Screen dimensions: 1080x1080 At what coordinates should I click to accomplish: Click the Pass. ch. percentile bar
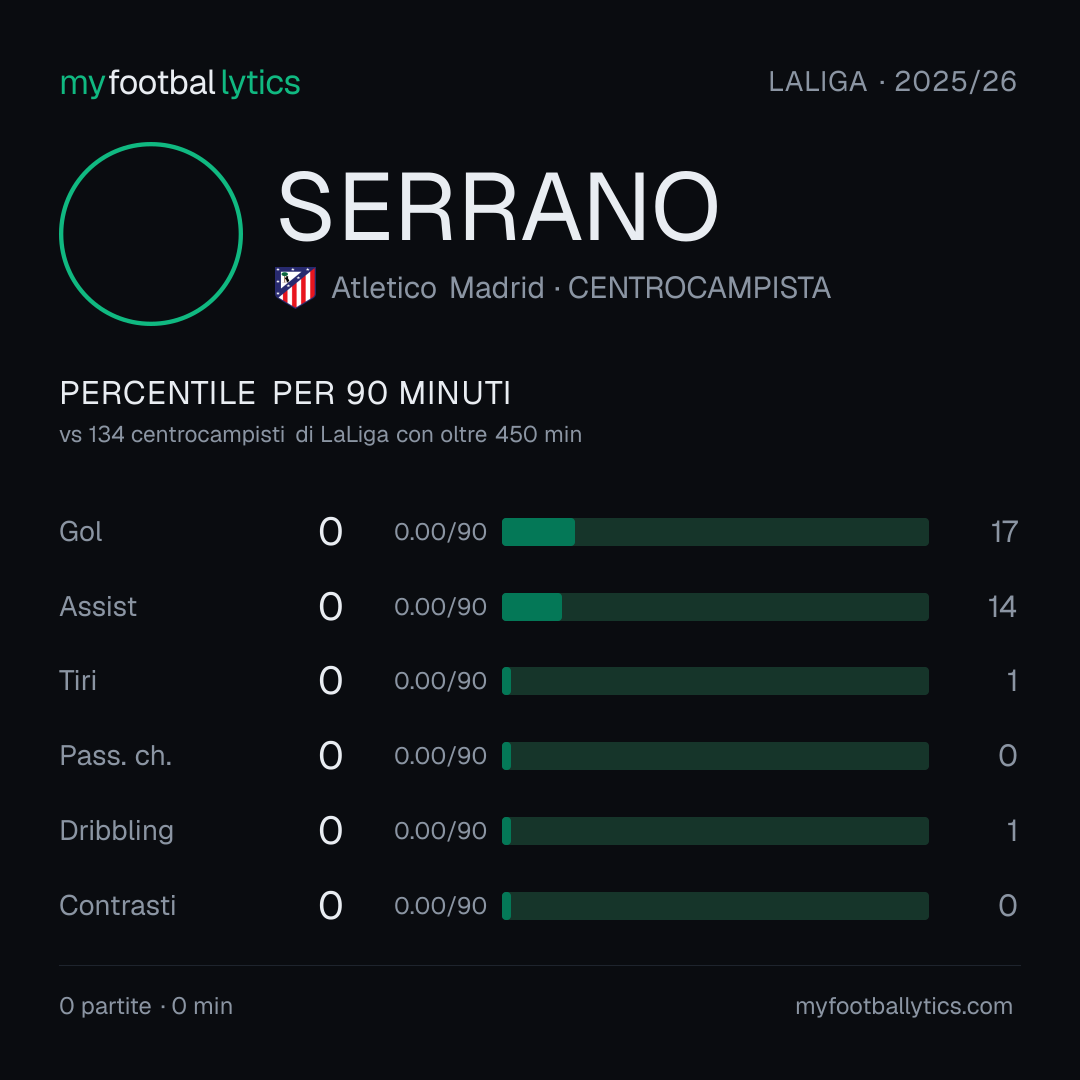tap(715, 756)
